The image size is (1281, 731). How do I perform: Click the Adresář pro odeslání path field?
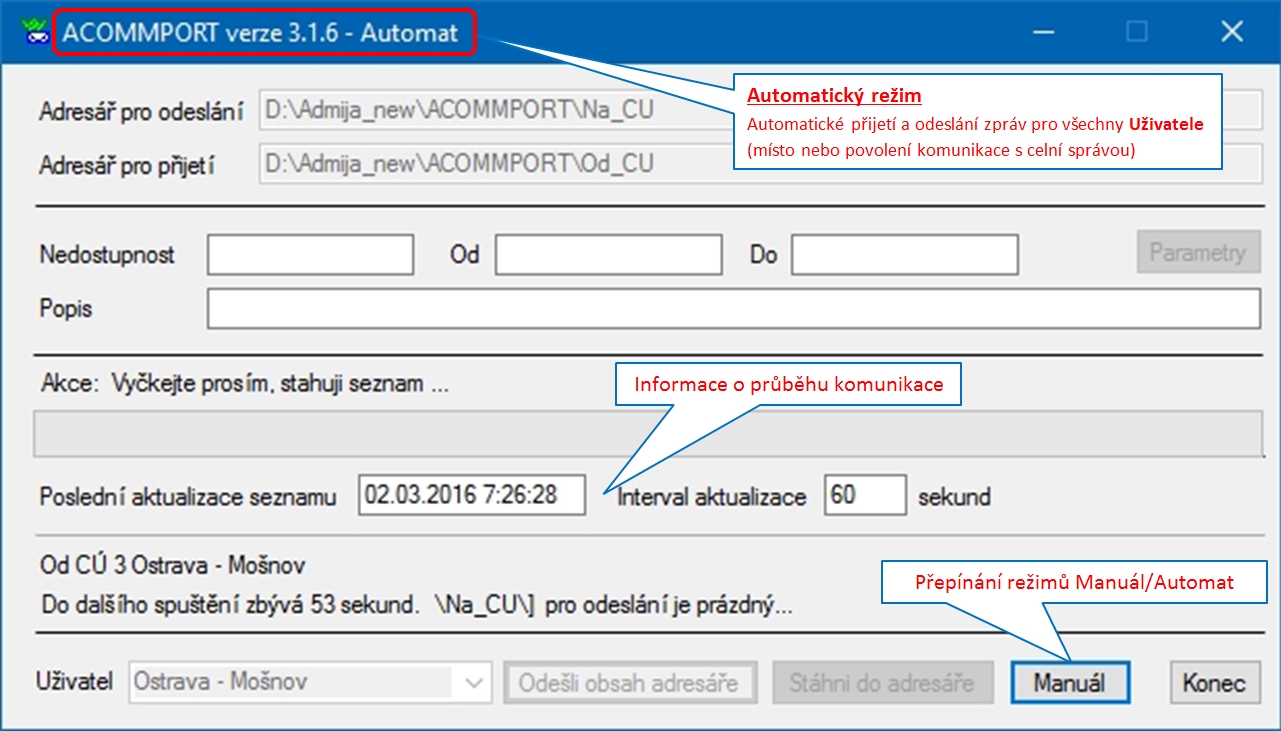tap(759, 110)
